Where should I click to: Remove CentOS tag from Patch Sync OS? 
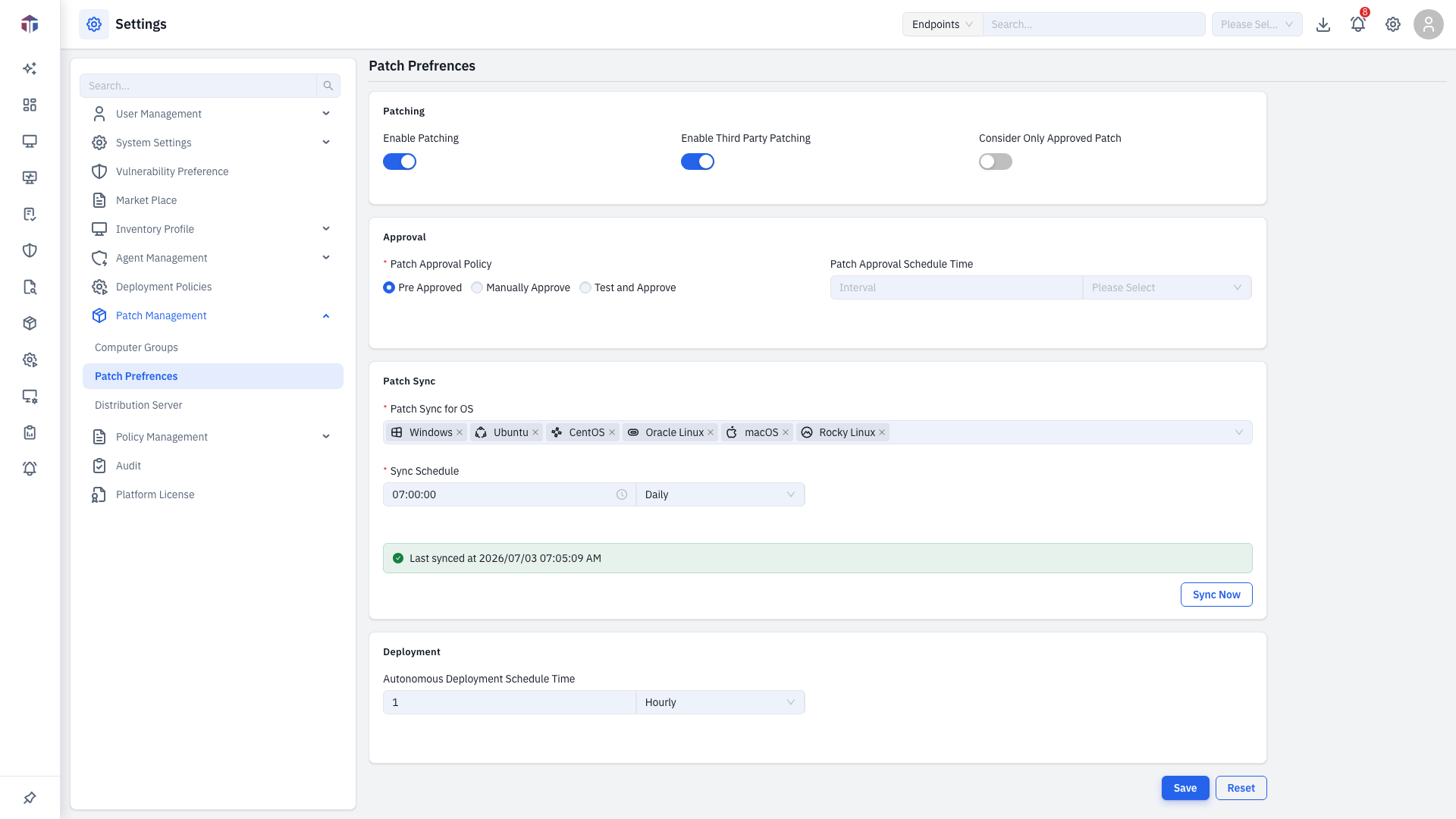click(612, 432)
